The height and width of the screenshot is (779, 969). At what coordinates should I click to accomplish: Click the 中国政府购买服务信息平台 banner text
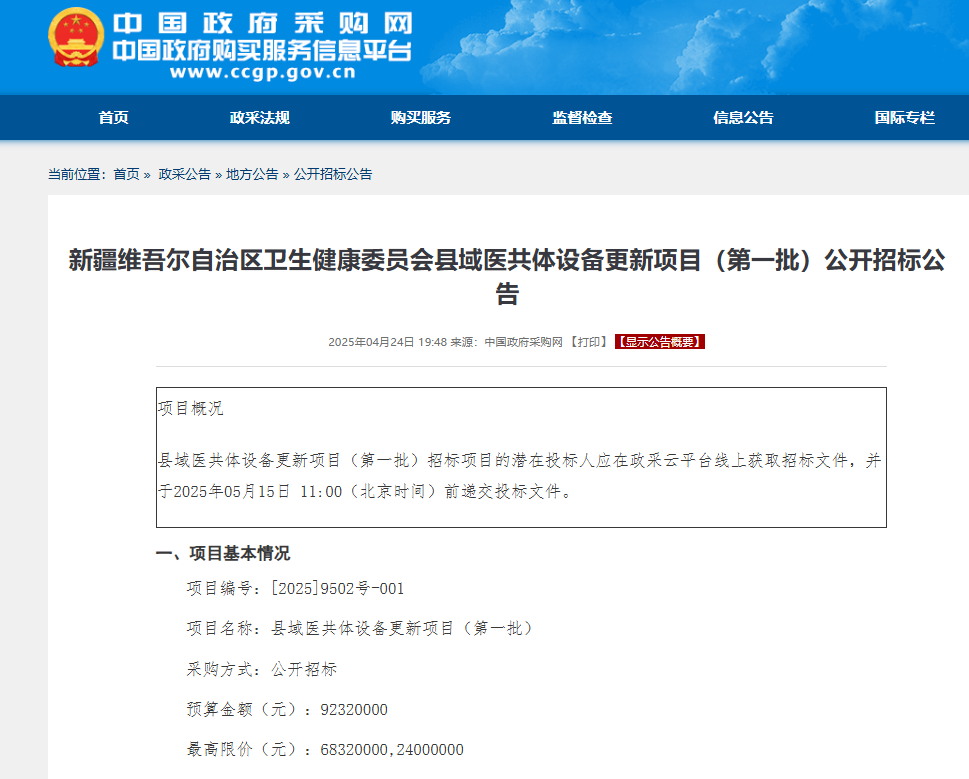tap(262, 51)
